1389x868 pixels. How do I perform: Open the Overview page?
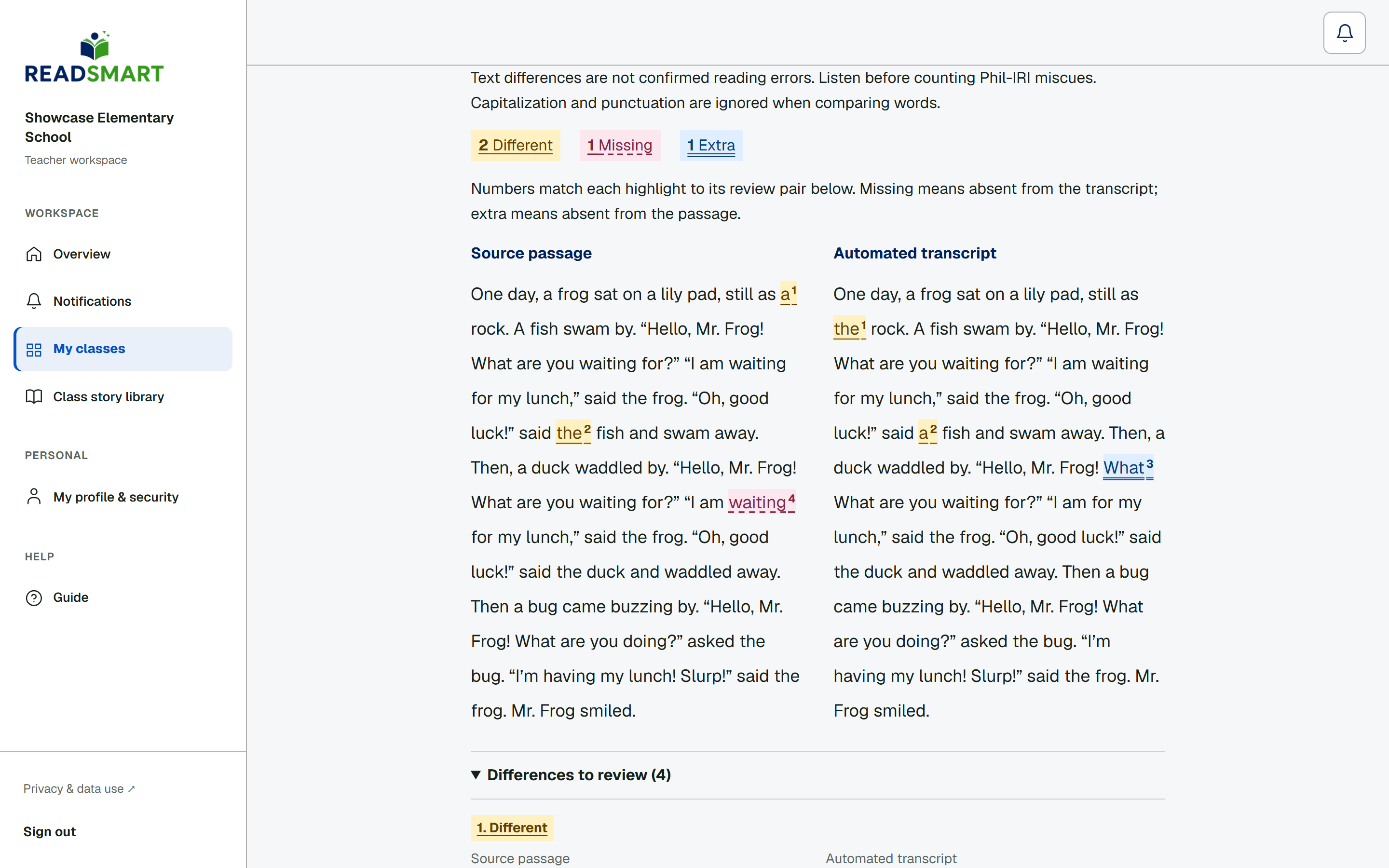tap(123, 254)
